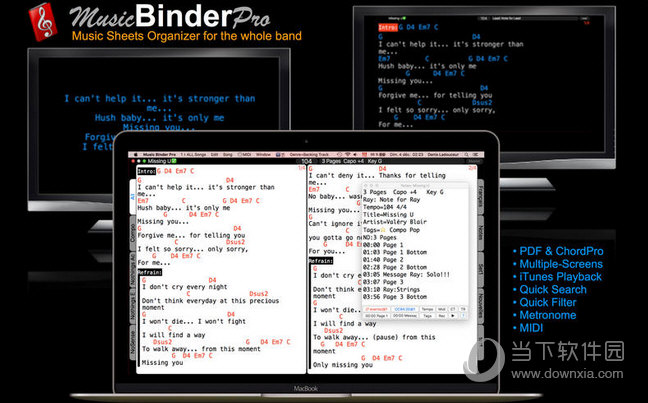The image size is (648, 403).
Task: Click the 'Quick Filter' feature text
Action: click(548, 303)
